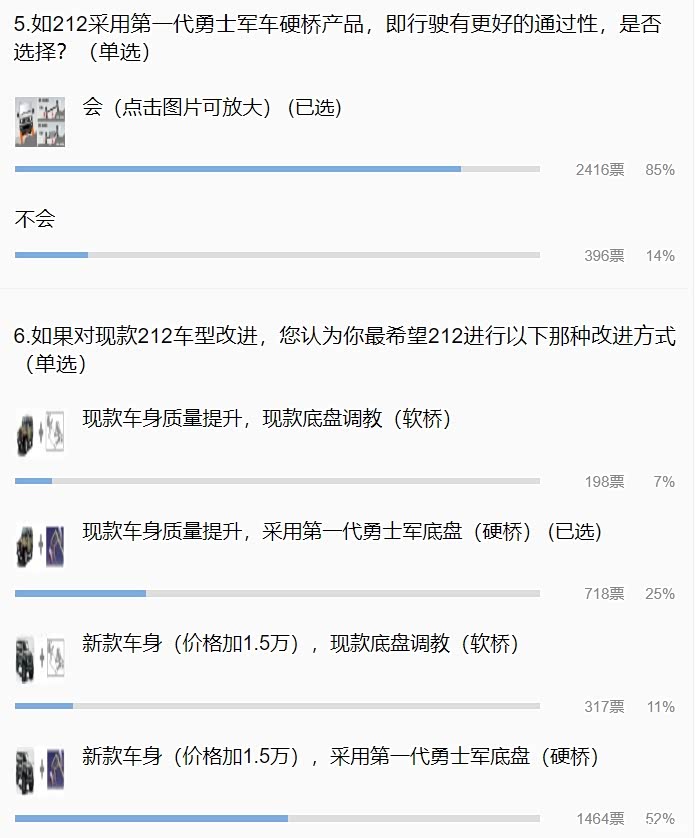
Task: Select 现款车身质量提升，现款底盘调教（软桥） option
Action: [x=266, y=420]
